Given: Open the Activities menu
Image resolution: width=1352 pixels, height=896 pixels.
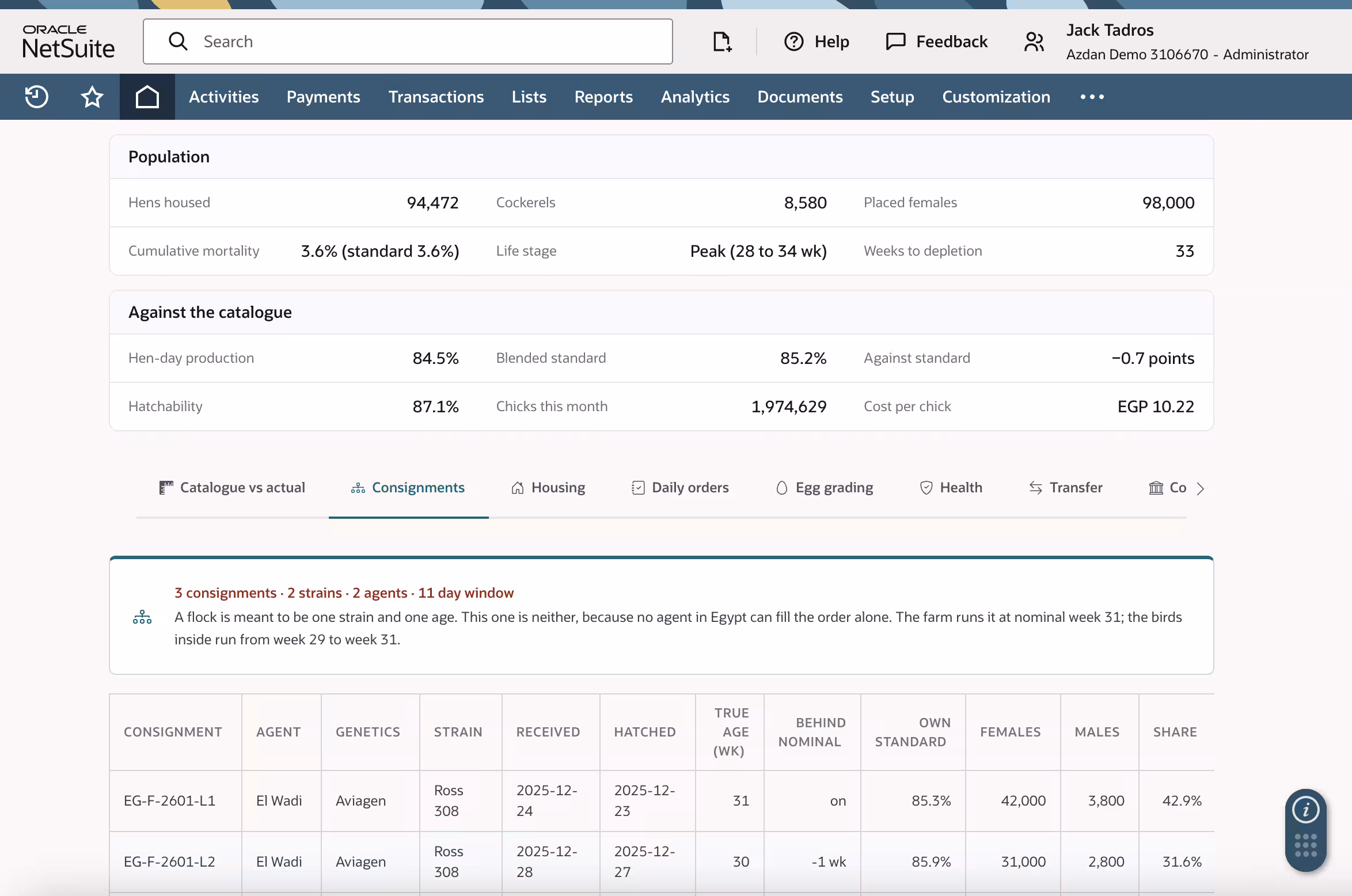Looking at the screenshot, I should tap(224, 97).
